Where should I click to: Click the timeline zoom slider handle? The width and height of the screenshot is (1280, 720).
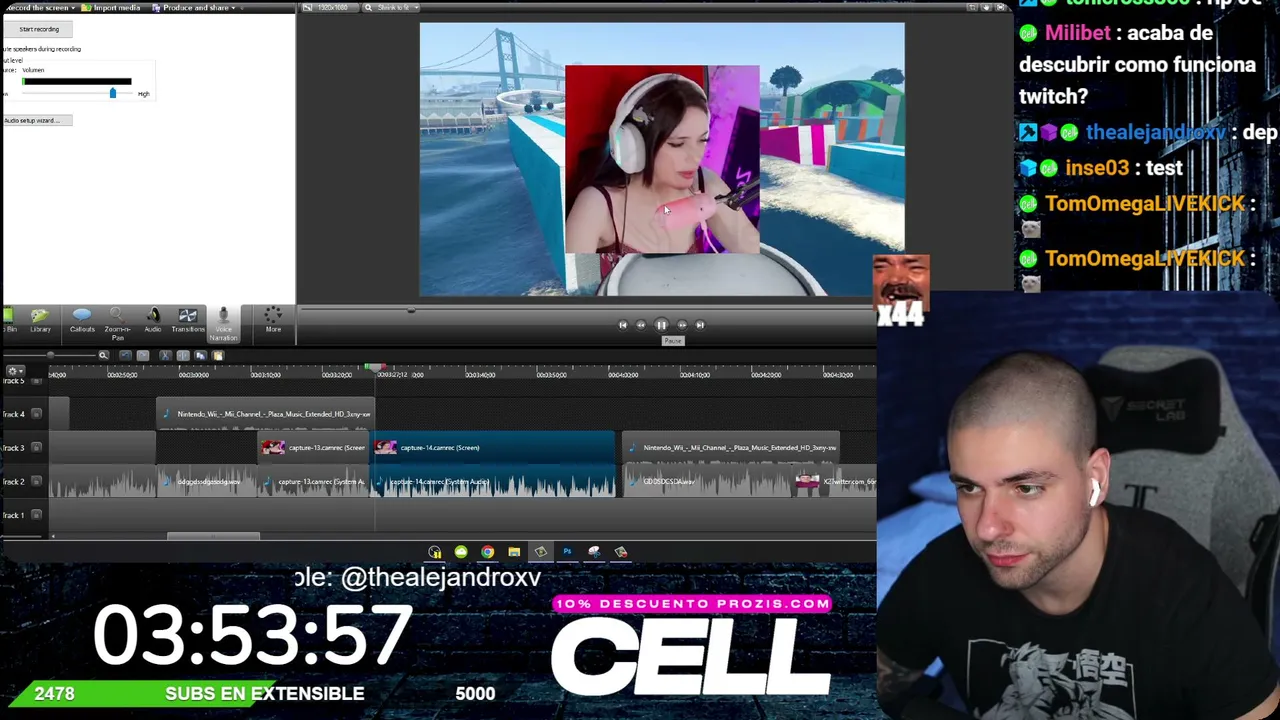(50, 356)
